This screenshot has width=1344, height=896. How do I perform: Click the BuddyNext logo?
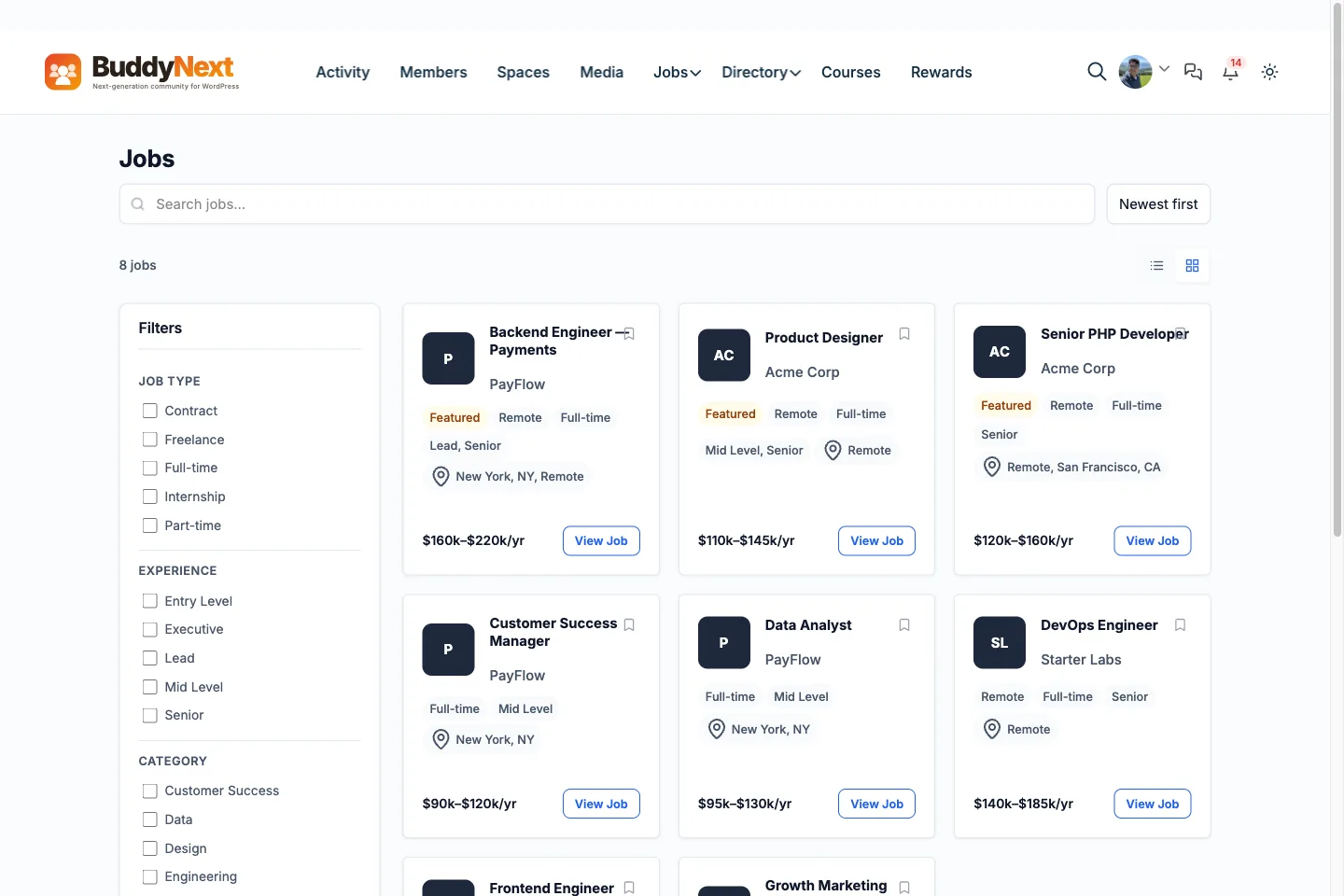(x=142, y=72)
